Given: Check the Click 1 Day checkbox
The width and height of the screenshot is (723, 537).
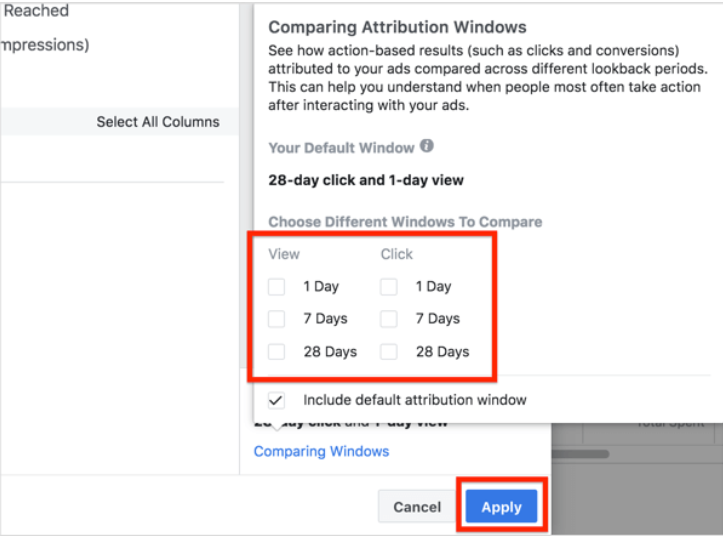Looking at the screenshot, I should (389, 287).
